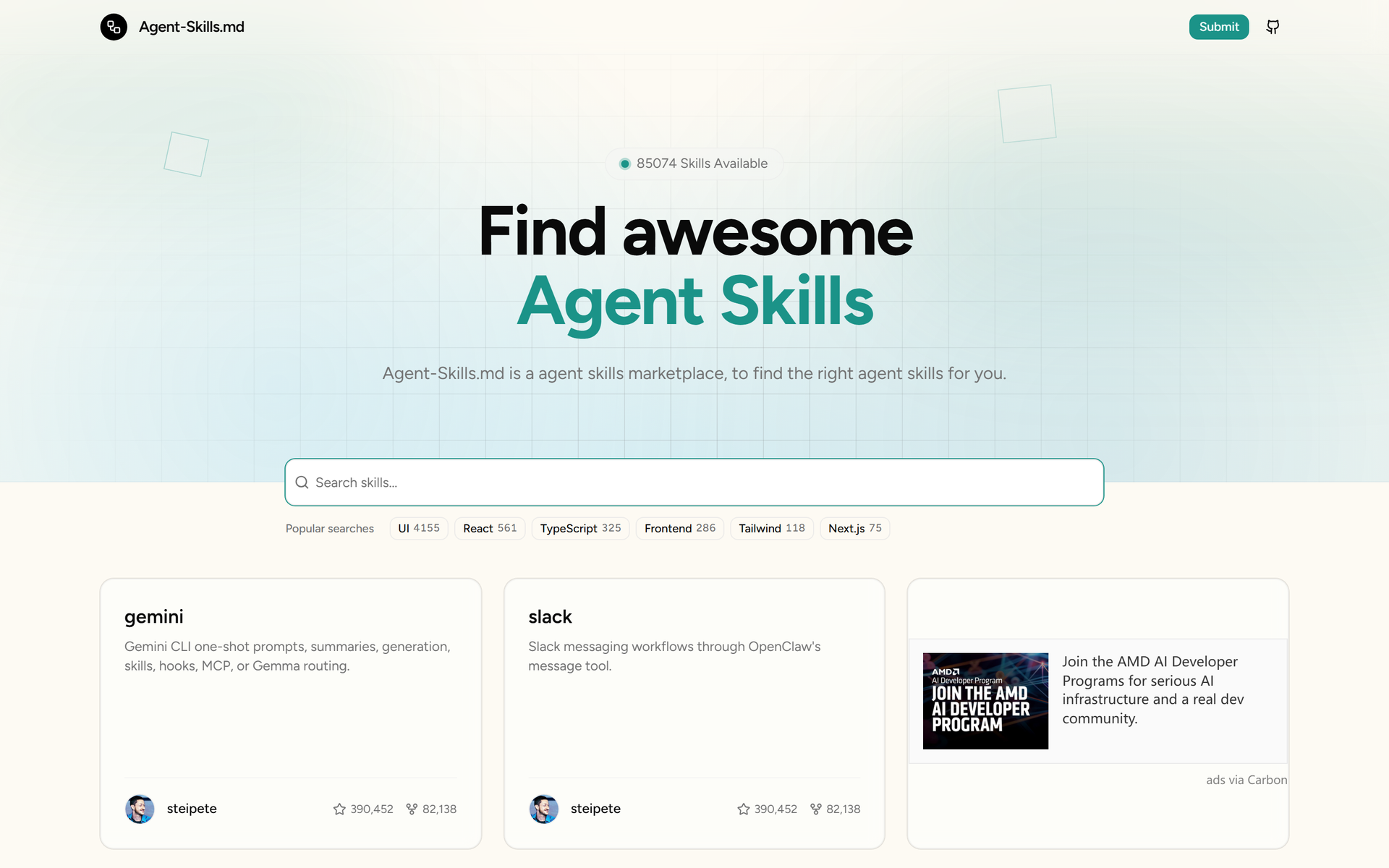
Task: Click the 85074 Skills Available badge
Action: pos(694,163)
